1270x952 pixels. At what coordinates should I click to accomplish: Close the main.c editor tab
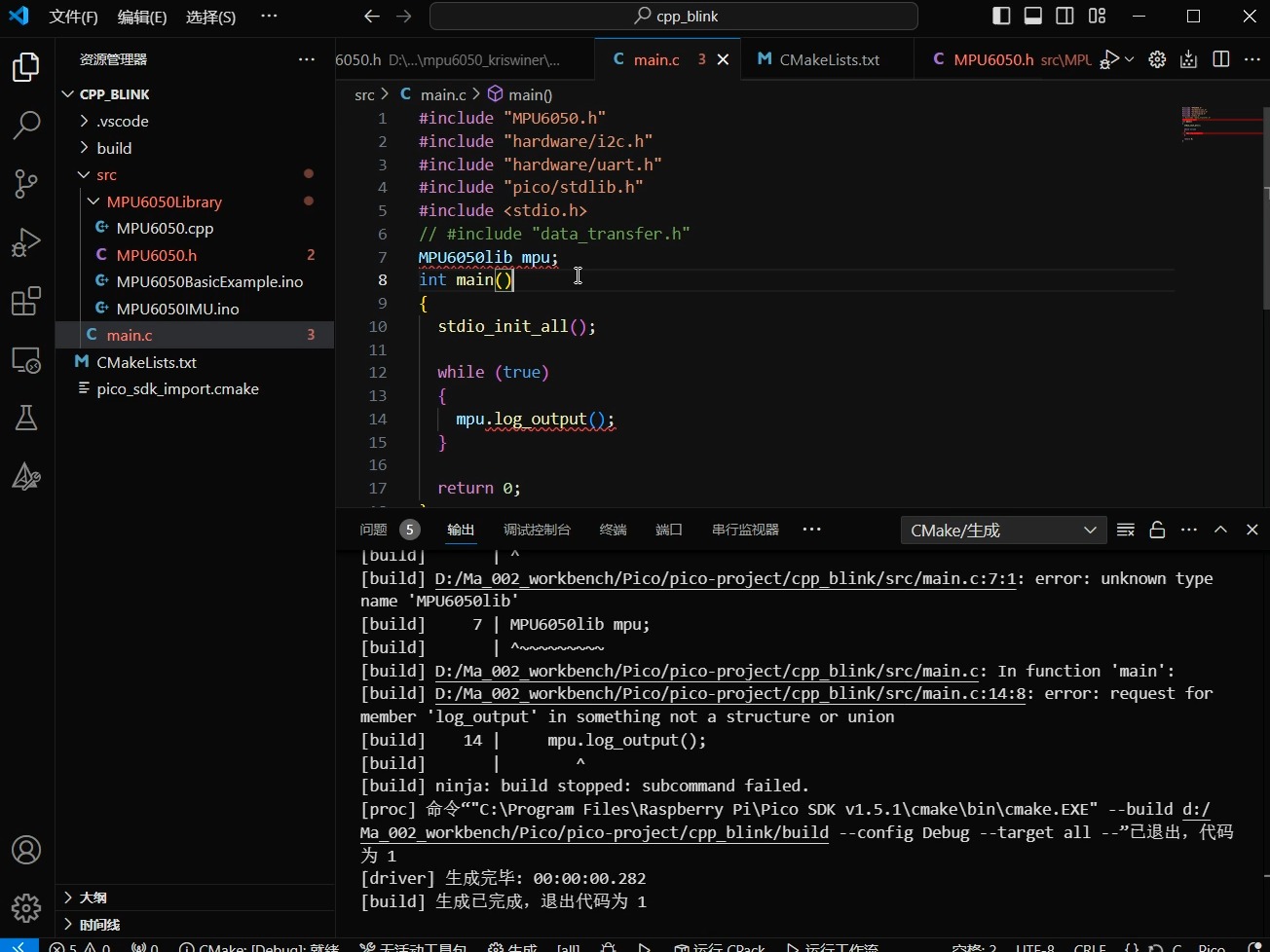tap(723, 59)
